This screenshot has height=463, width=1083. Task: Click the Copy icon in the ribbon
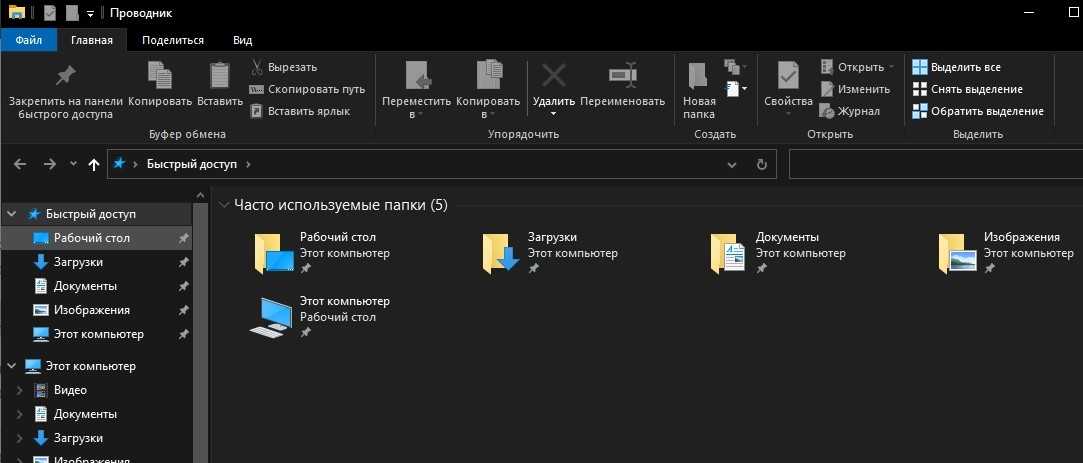click(x=159, y=76)
